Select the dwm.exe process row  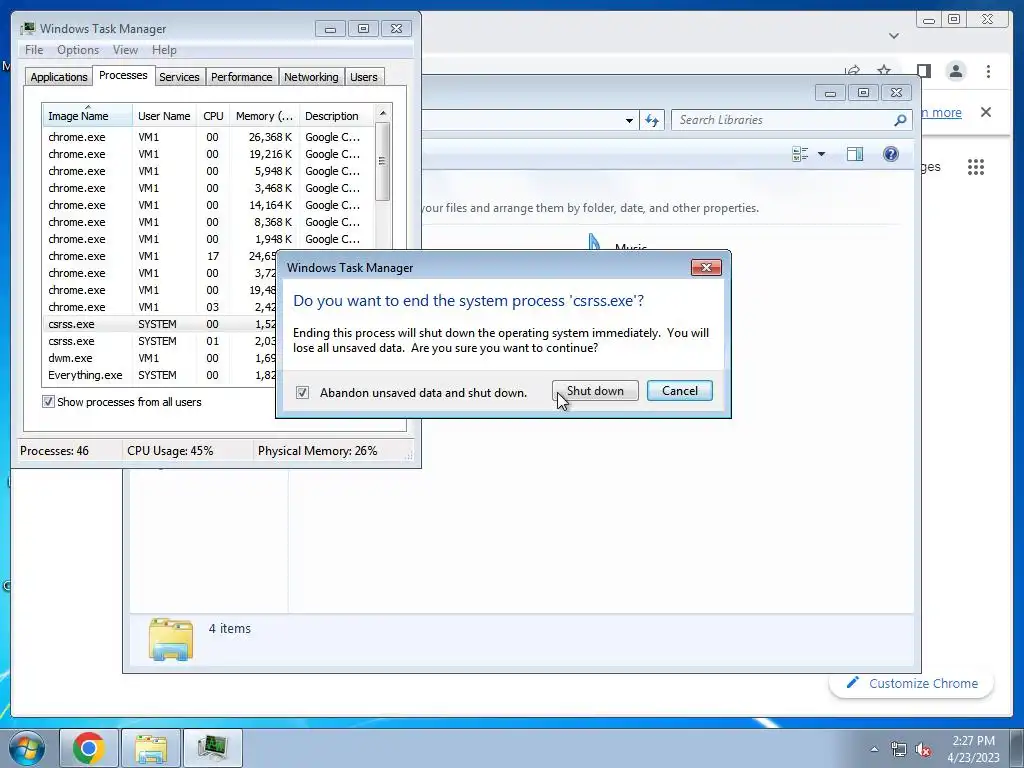160,358
